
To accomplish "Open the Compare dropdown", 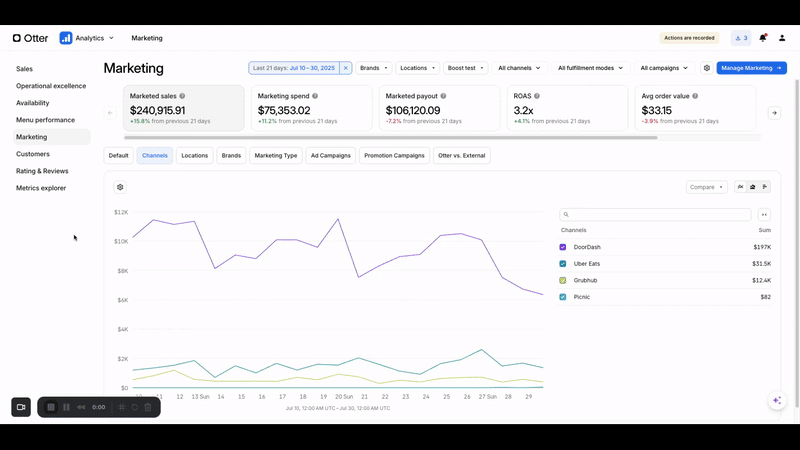I will (706, 187).
